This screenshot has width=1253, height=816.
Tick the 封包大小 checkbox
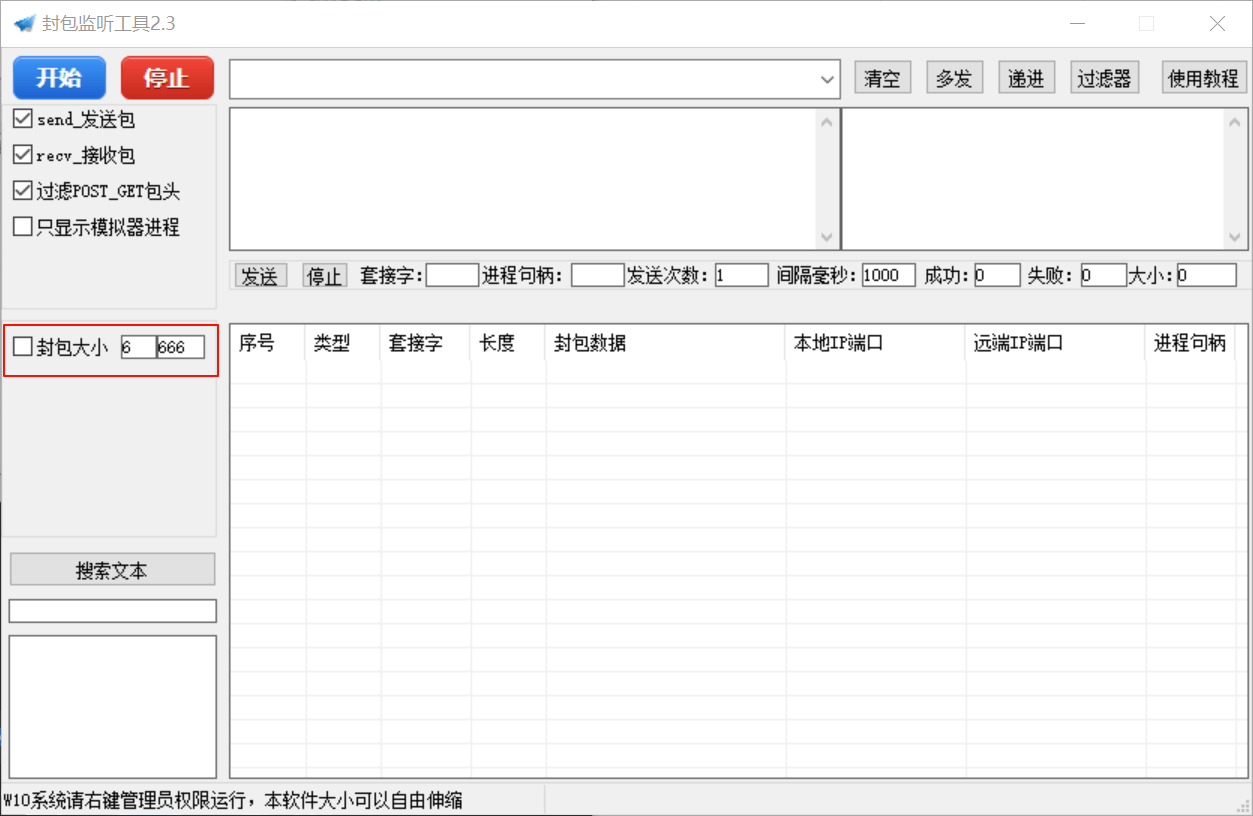coord(22,347)
